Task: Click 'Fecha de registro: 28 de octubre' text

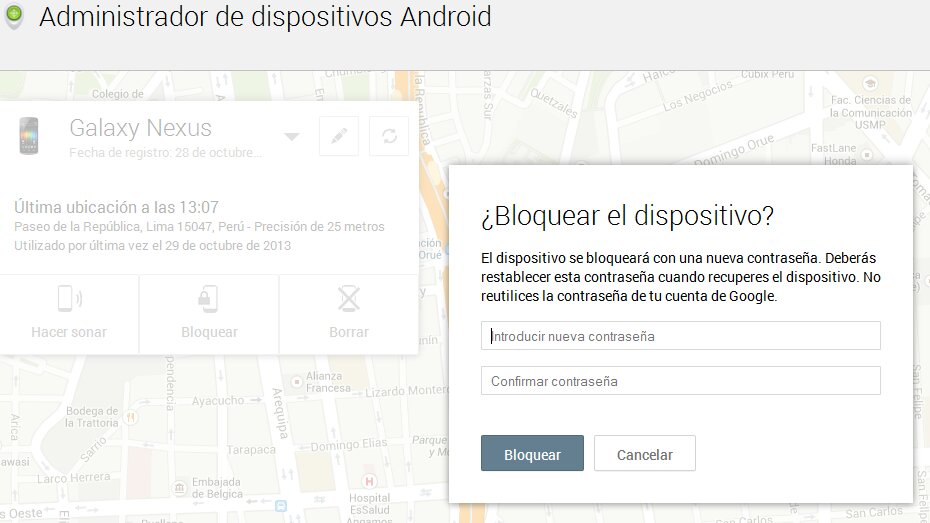Action: 165,152
